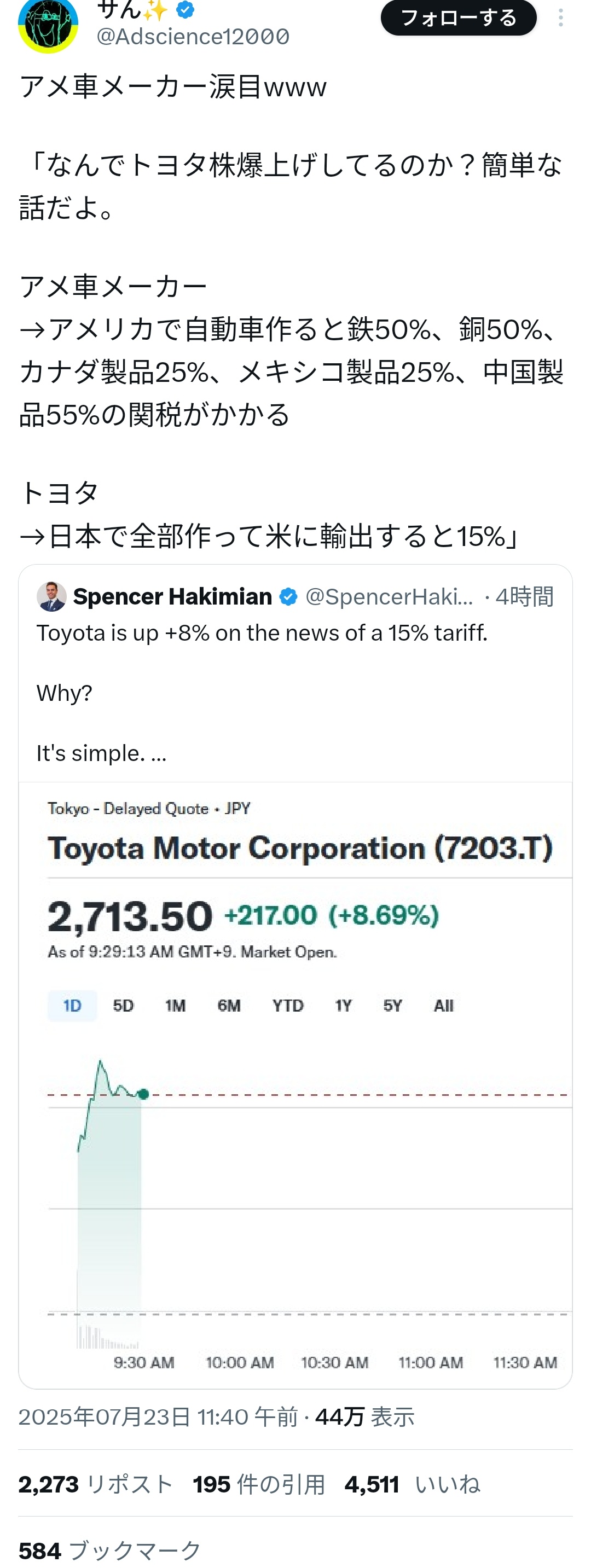
Task: Open the @Adscience12000 handle link
Action: pos(193,37)
